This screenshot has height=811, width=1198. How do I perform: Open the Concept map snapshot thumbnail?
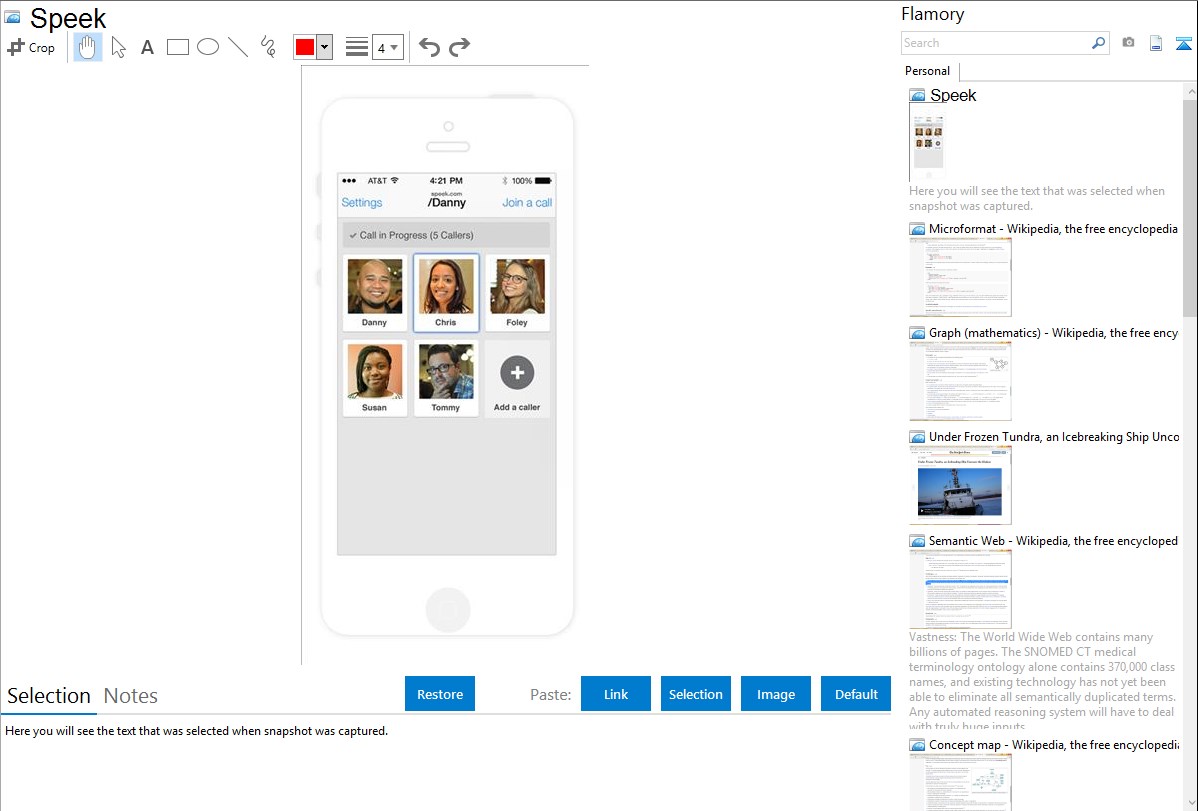coord(960,782)
